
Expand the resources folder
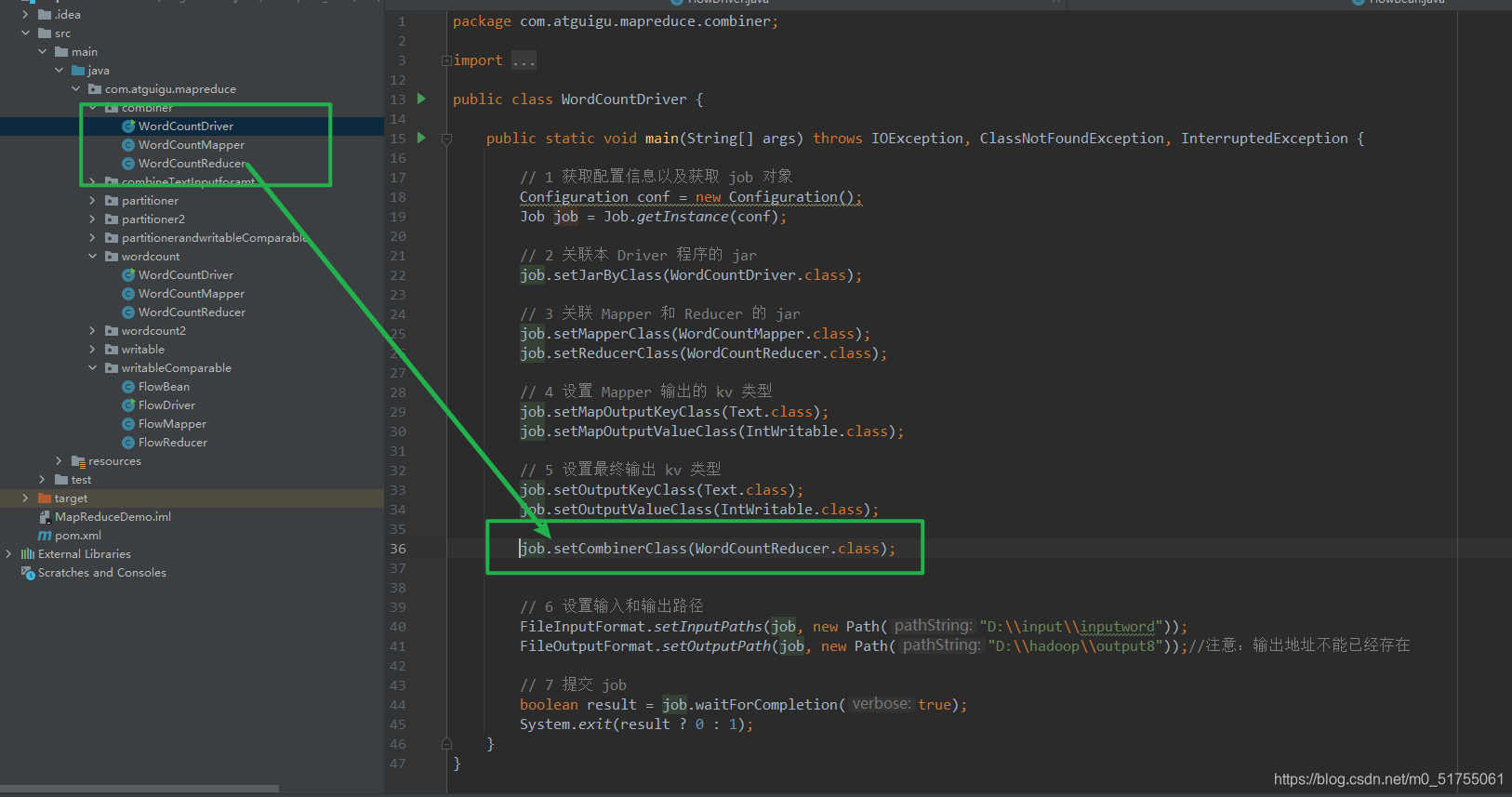pos(59,461)
